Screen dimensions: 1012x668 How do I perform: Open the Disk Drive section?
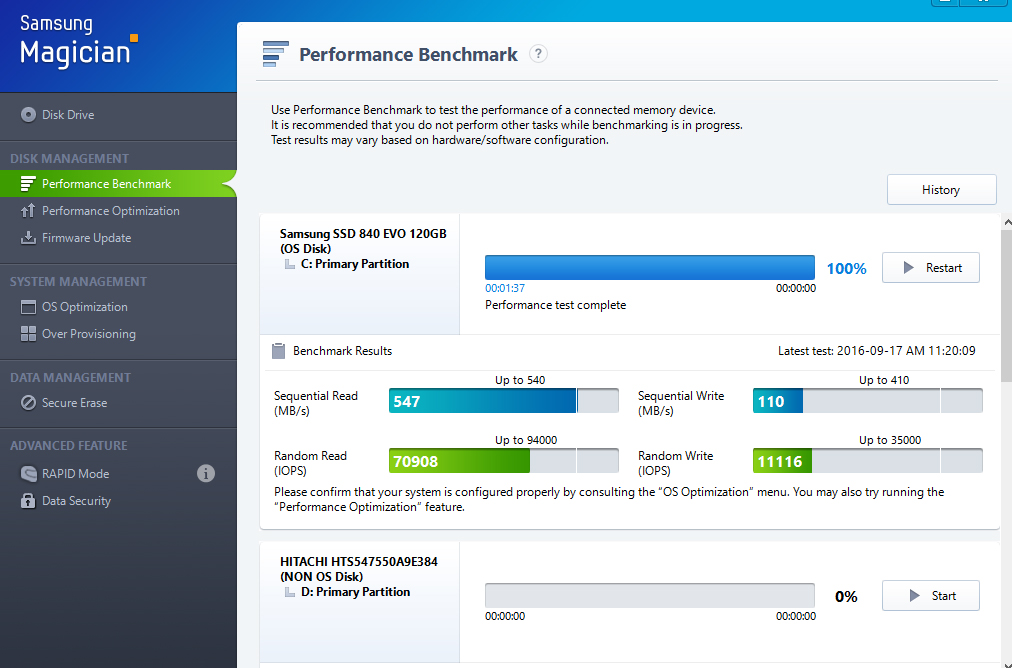click(x=118, y=115)
